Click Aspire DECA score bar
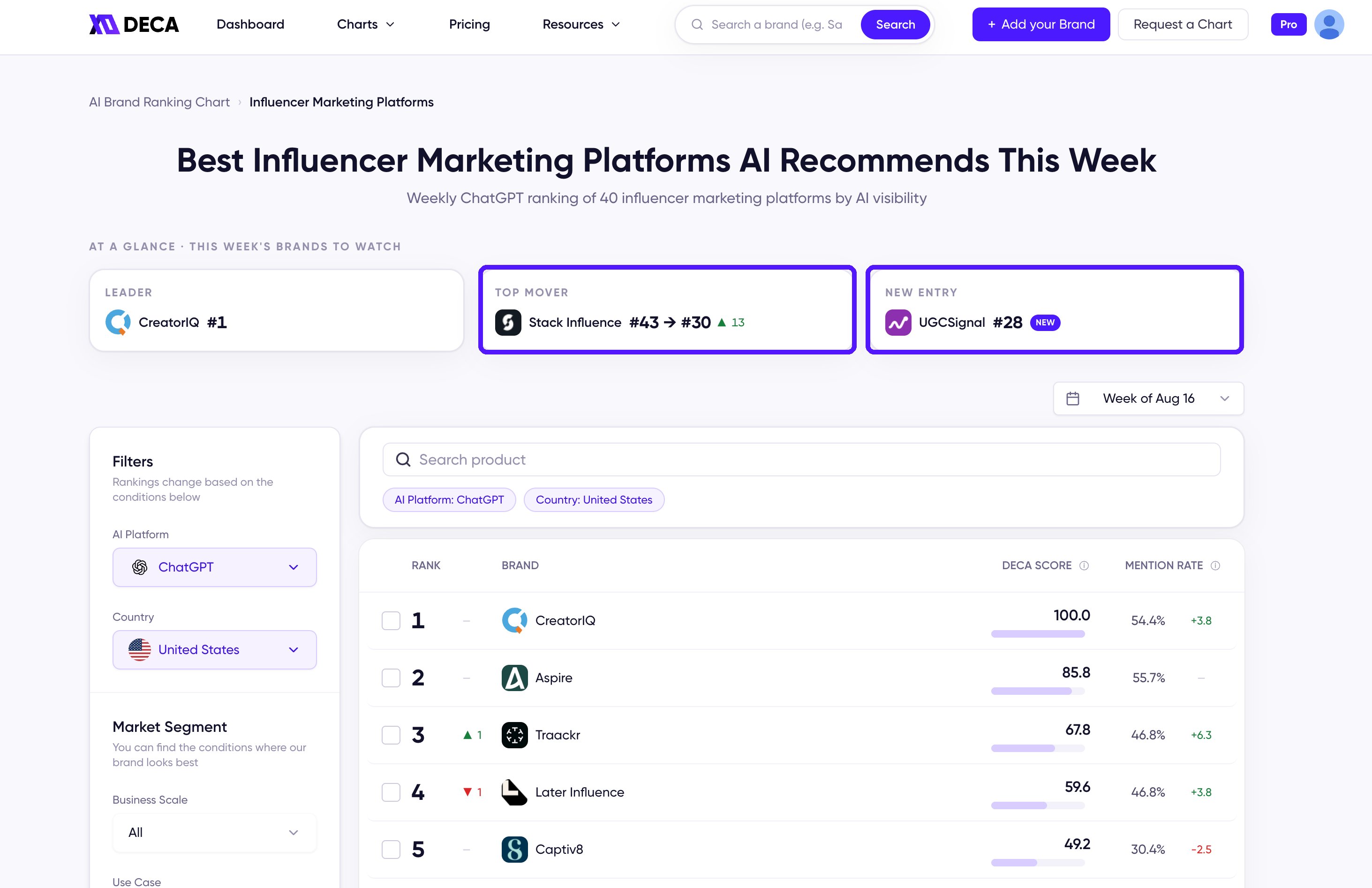 click(x=1038, y=691)
